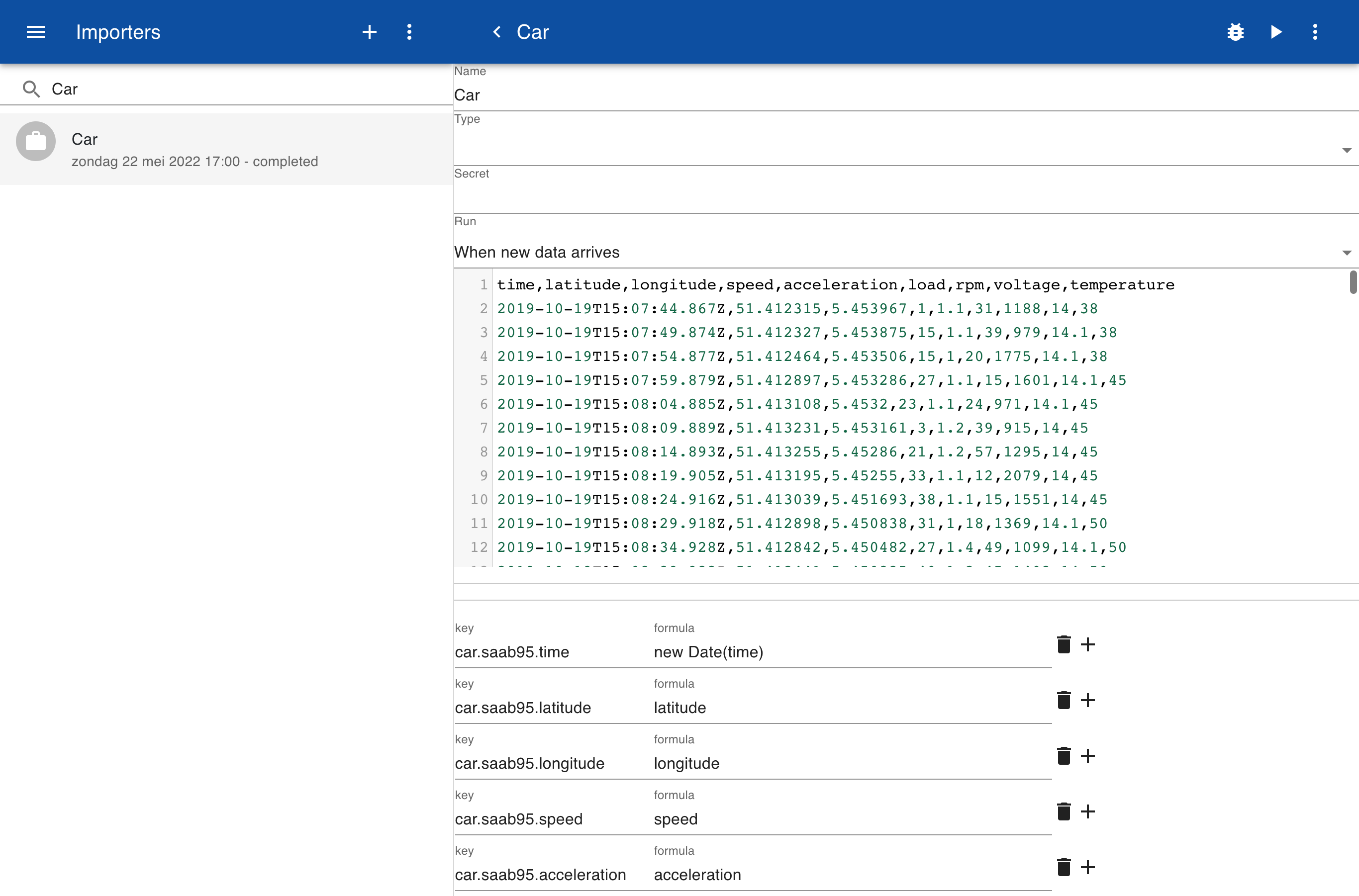Viewport: 1359px width, 896px height.
Task: Open the Car detail overflow menu
Action: coord(1315,32)
